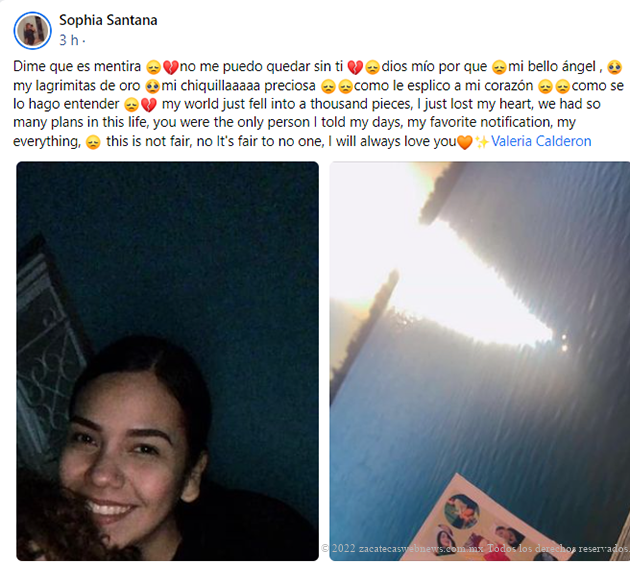Click broken heart emoji after 'entender'
The image size is (630, 562).
[x=149, y=105]
